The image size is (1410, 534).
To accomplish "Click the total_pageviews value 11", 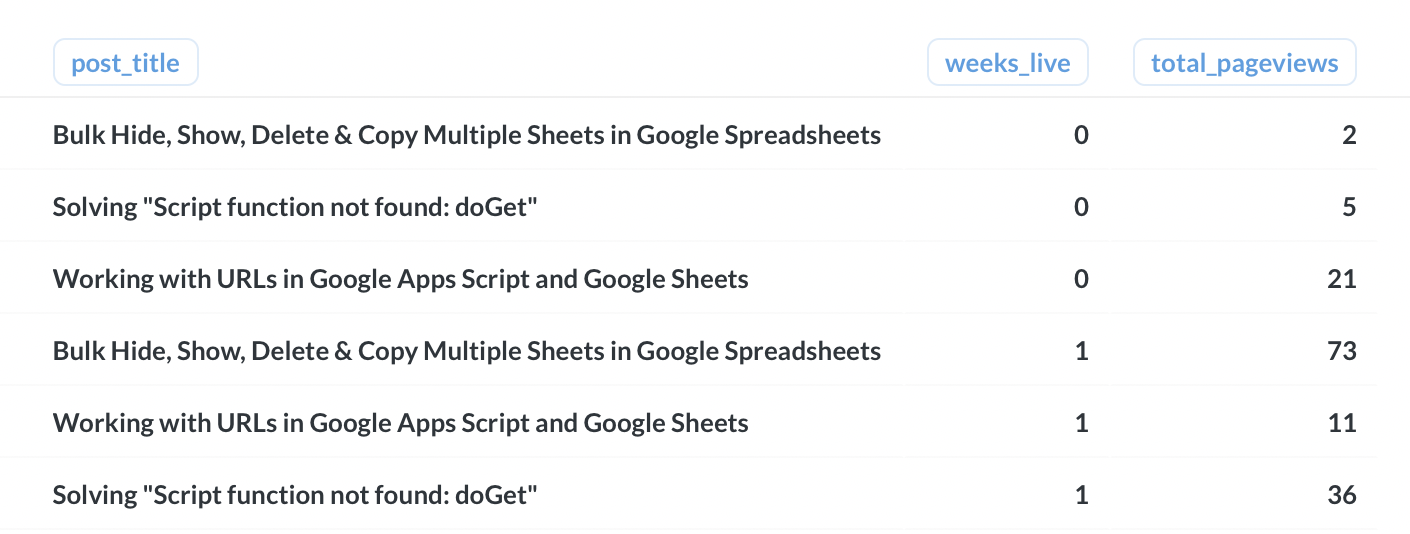I will [1342, 423].
